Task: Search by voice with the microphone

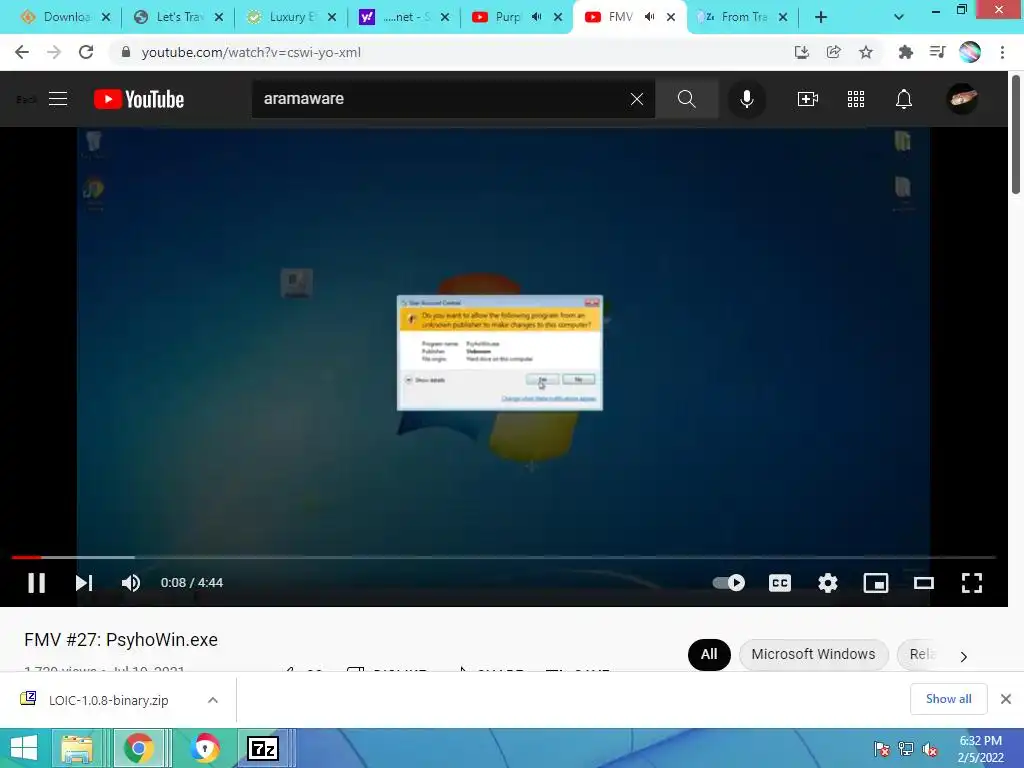Action: click(x=746, y=99)
